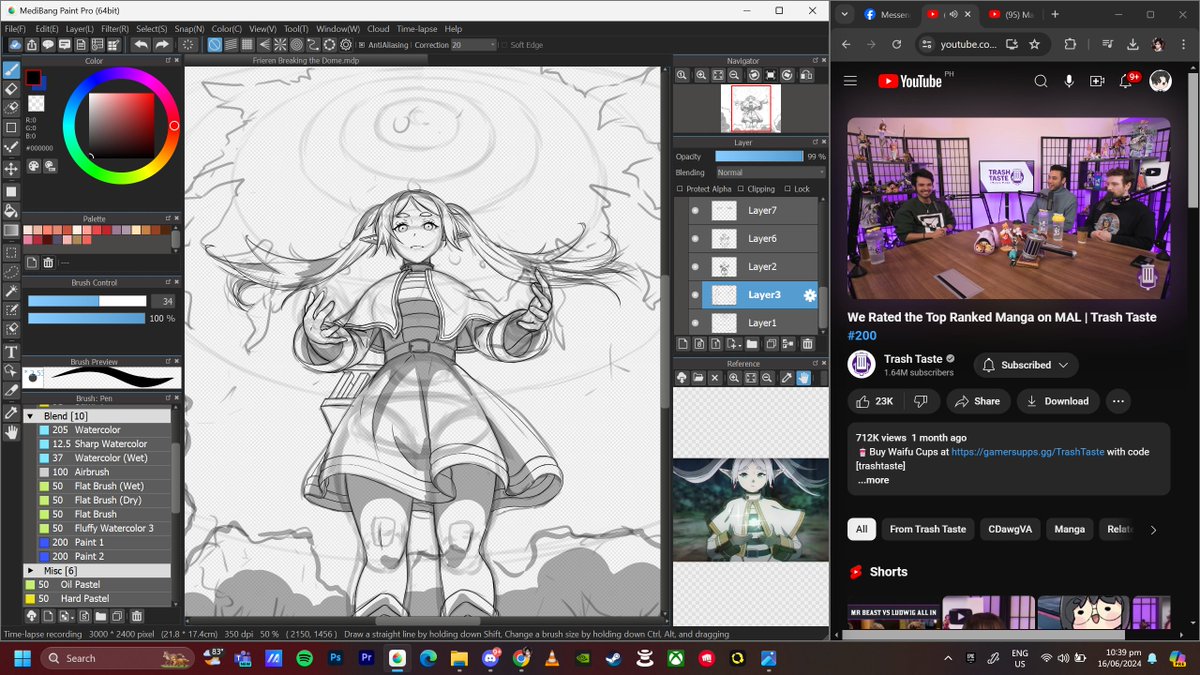
Task: Hide Layer2 visibility dot
Action: pos(695,267)
